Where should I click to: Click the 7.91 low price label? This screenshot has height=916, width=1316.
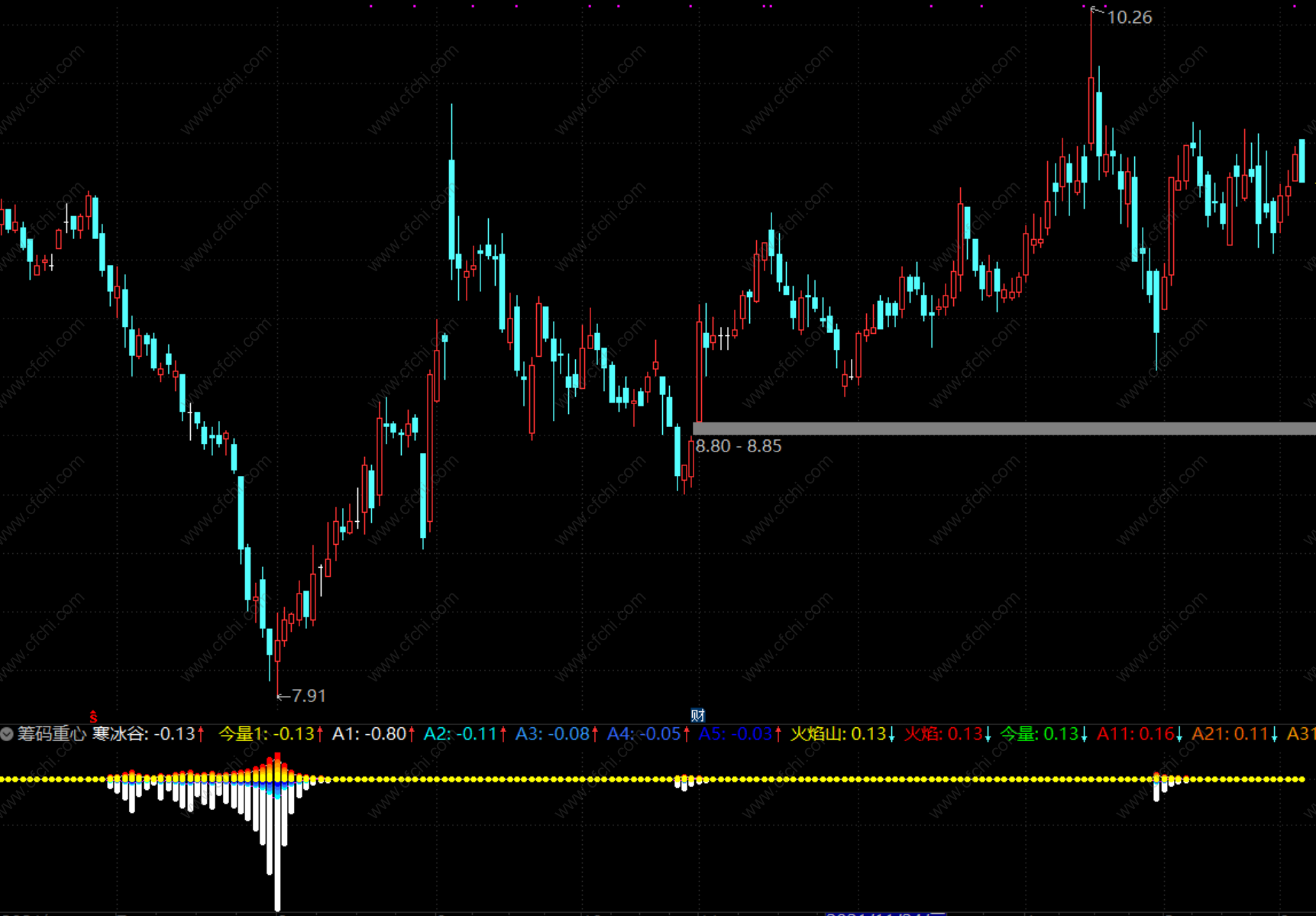tap(309, 696)
